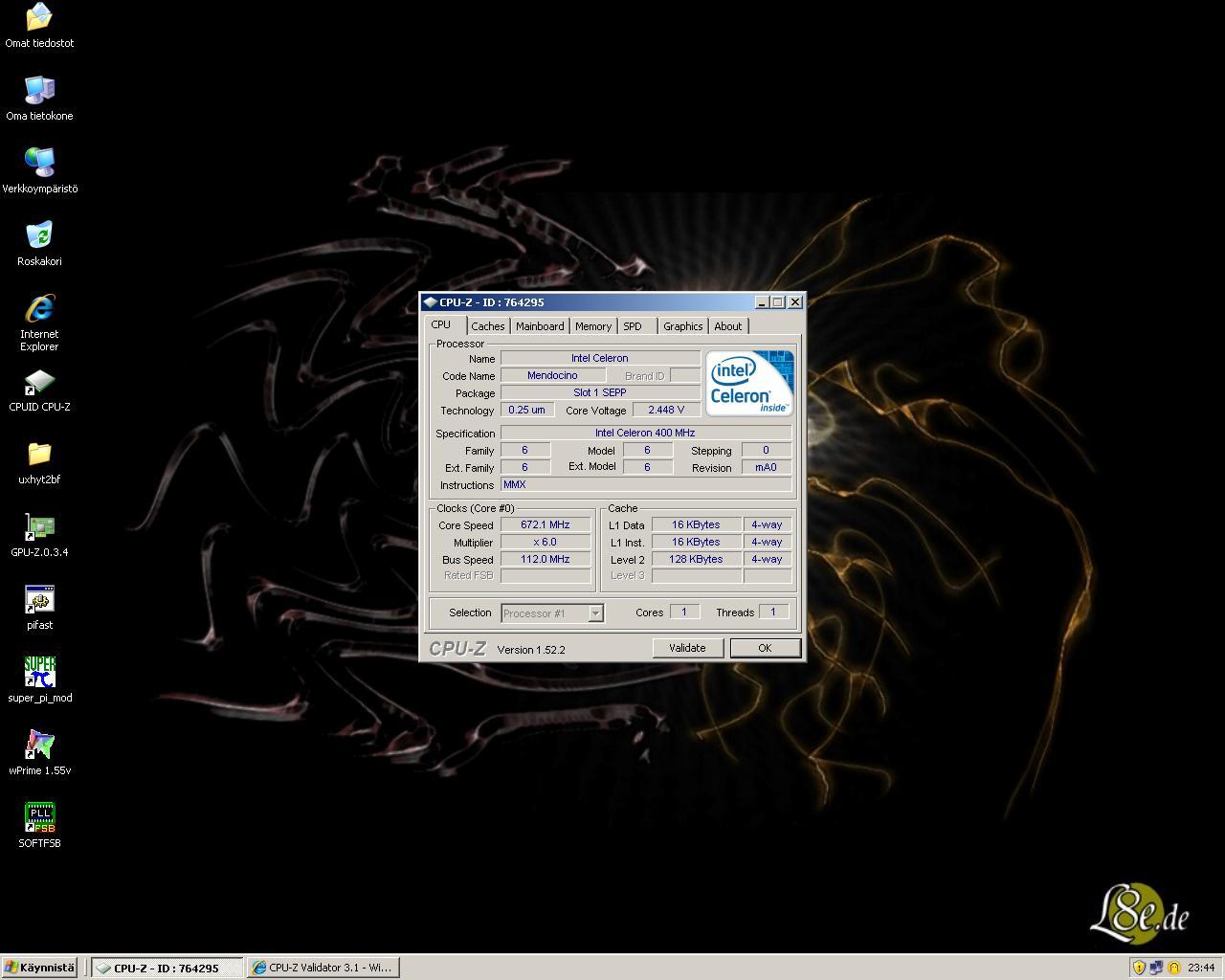Select CPU-Z taskbar button
This screenshot has width=1225, height=980.
pyautogui.click(x=167, y=968)
